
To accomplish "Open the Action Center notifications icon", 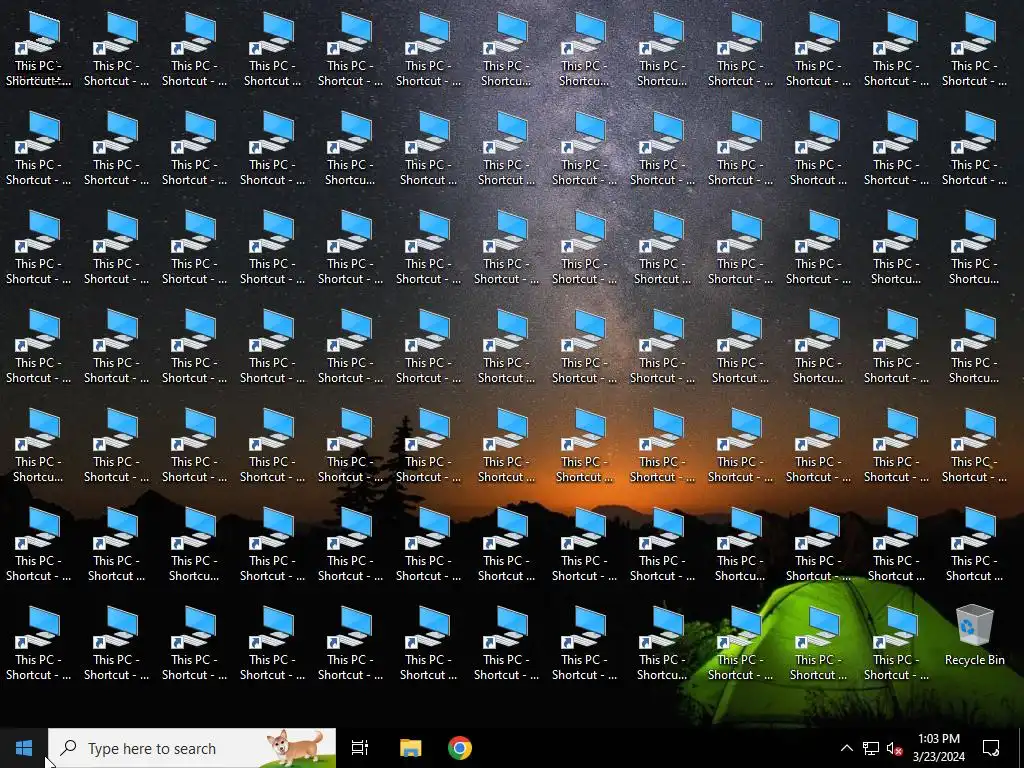I will [x=991, y=748].
